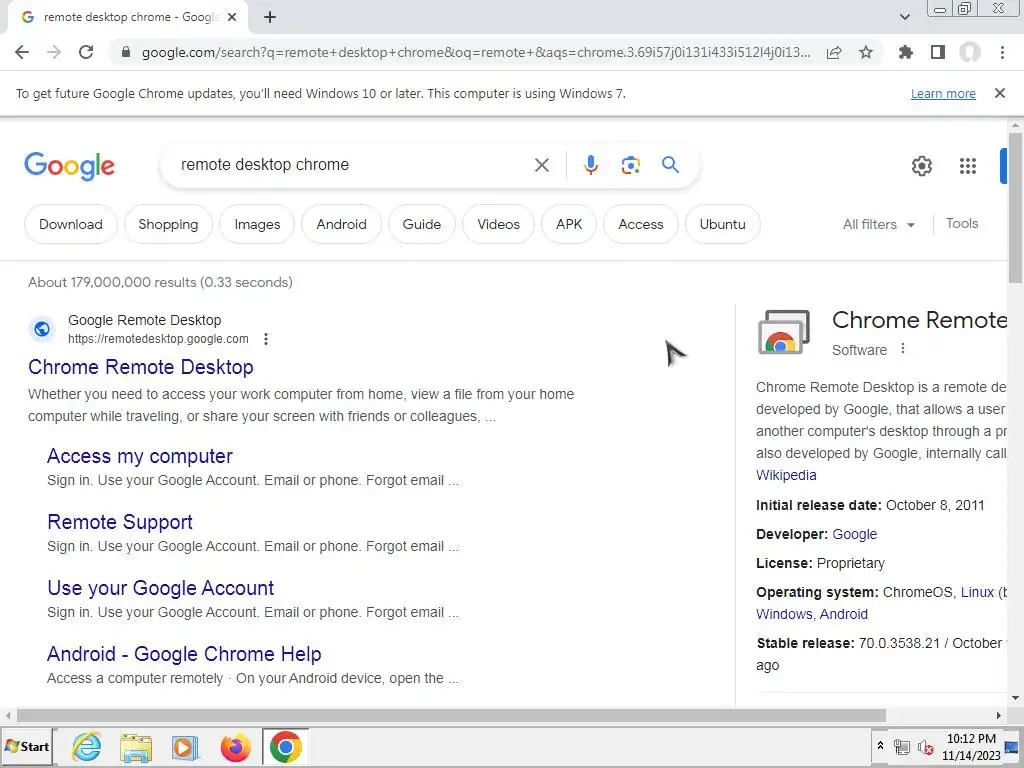The width and height of the screenshot is (1024, 768).
Task: Click the Google Remote Desktop site favicon
Action: (x=42, y=329)
